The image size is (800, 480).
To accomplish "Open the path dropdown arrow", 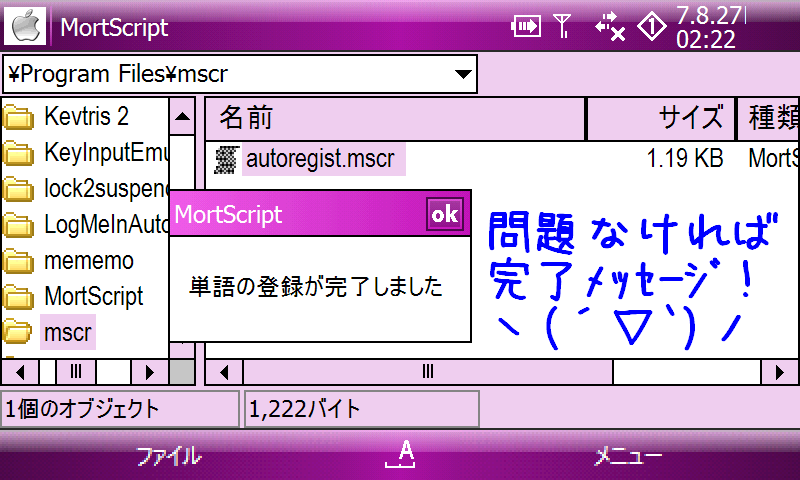I will [463, 74].
